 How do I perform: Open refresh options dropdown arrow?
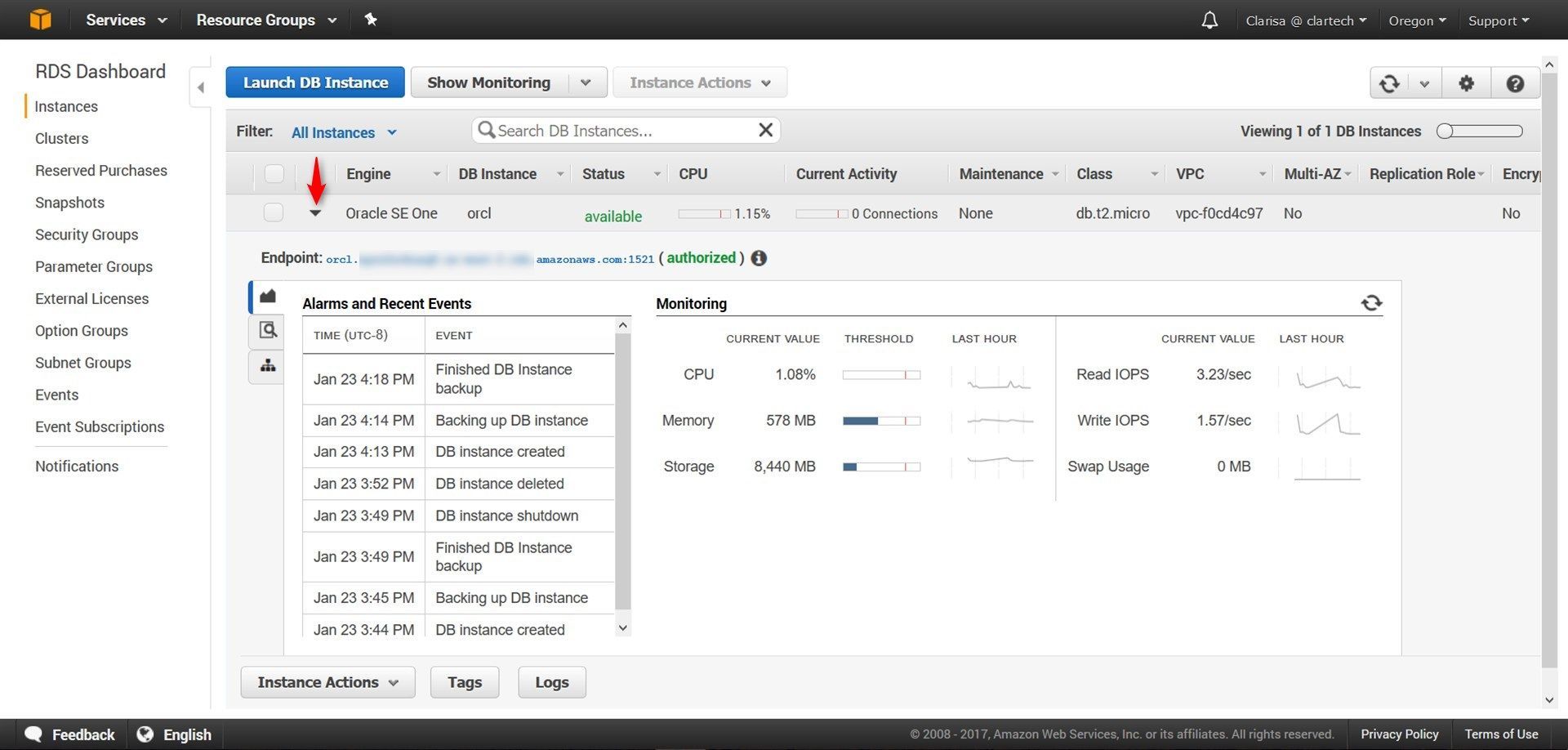(1424, 83)
